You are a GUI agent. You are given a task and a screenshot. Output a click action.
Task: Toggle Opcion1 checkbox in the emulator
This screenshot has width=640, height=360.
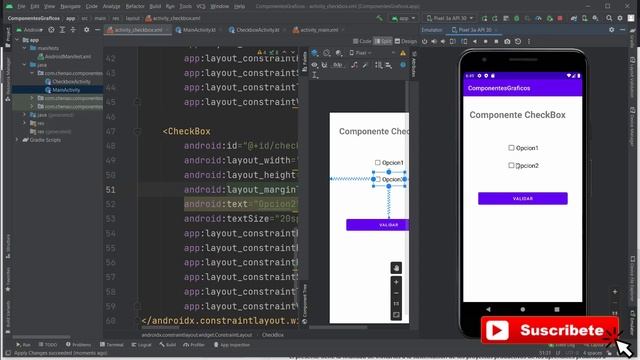[x=511, y=148]
